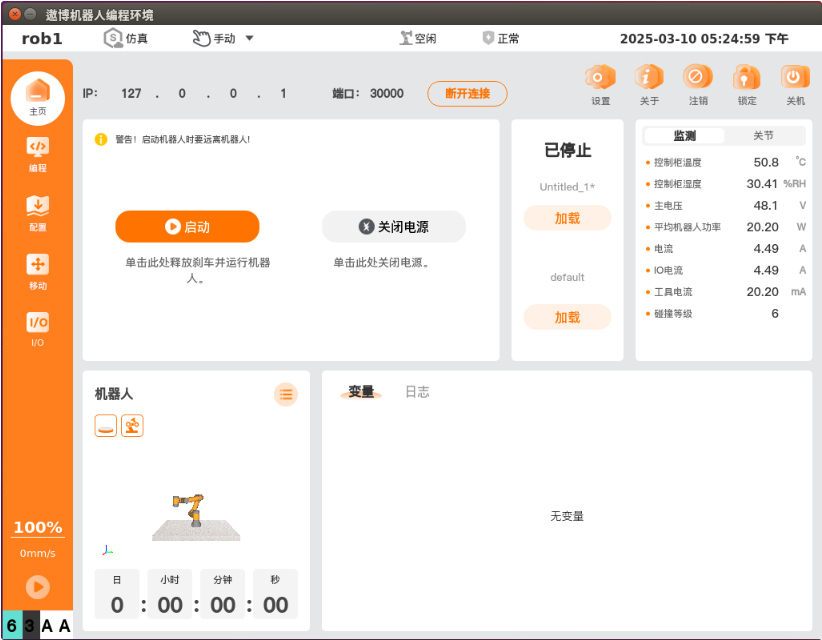
Task: Click the 注销 (Logout) icon
Action: tap(698, 79)
